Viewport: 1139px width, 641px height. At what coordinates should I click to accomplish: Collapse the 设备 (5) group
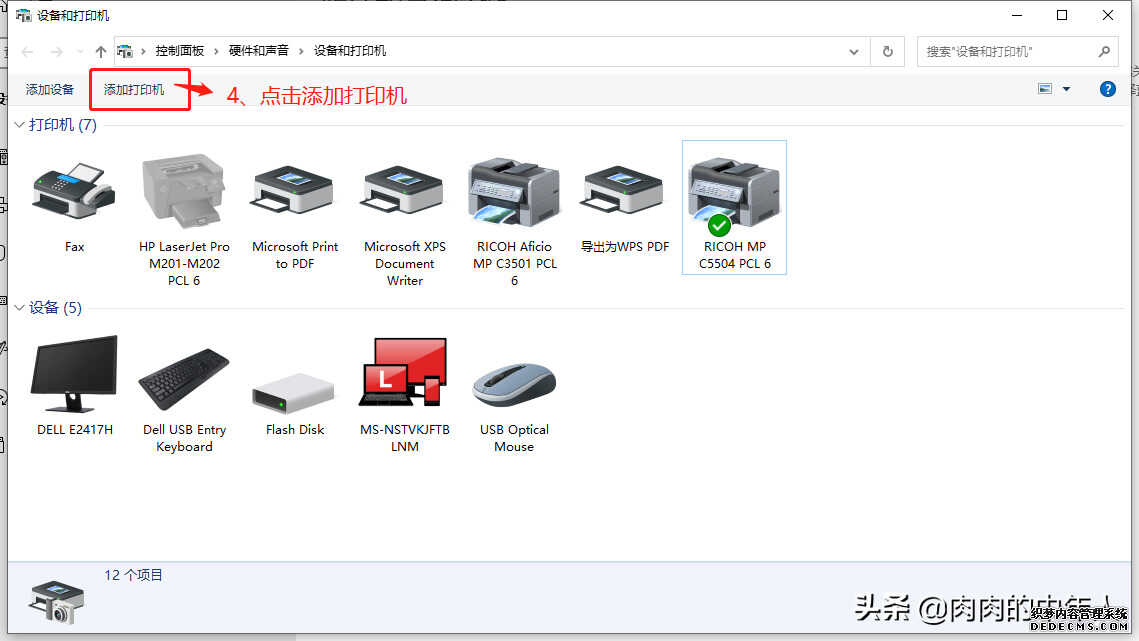click(x=19, y=308)
